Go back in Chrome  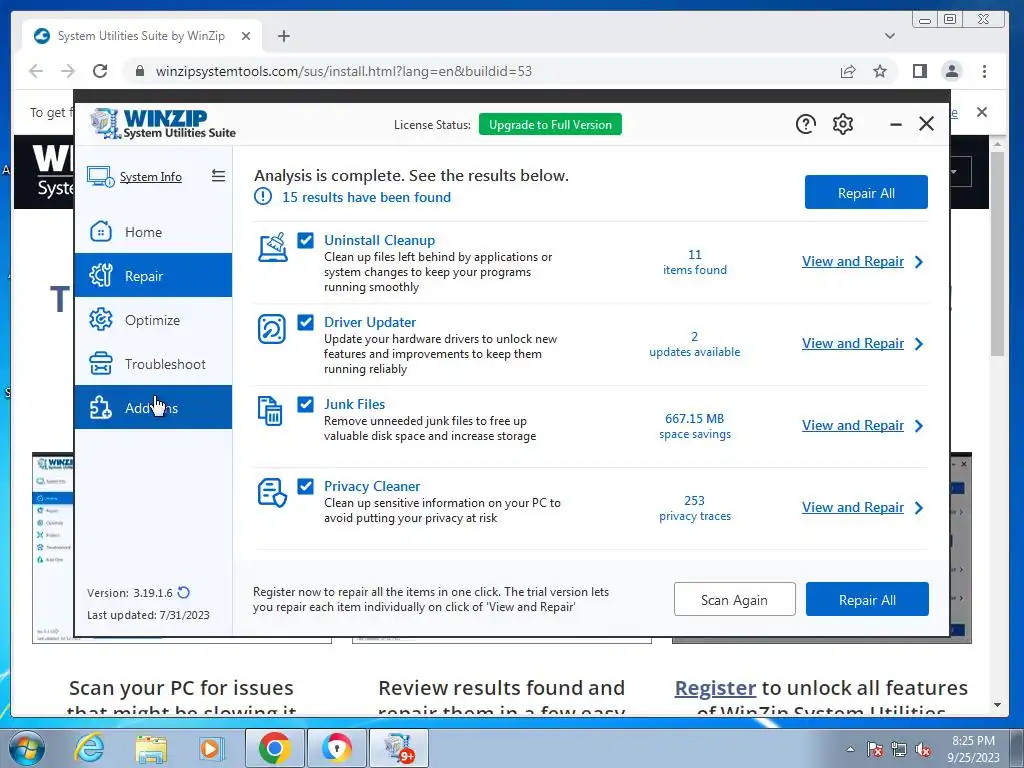click(x=36, y=71)
